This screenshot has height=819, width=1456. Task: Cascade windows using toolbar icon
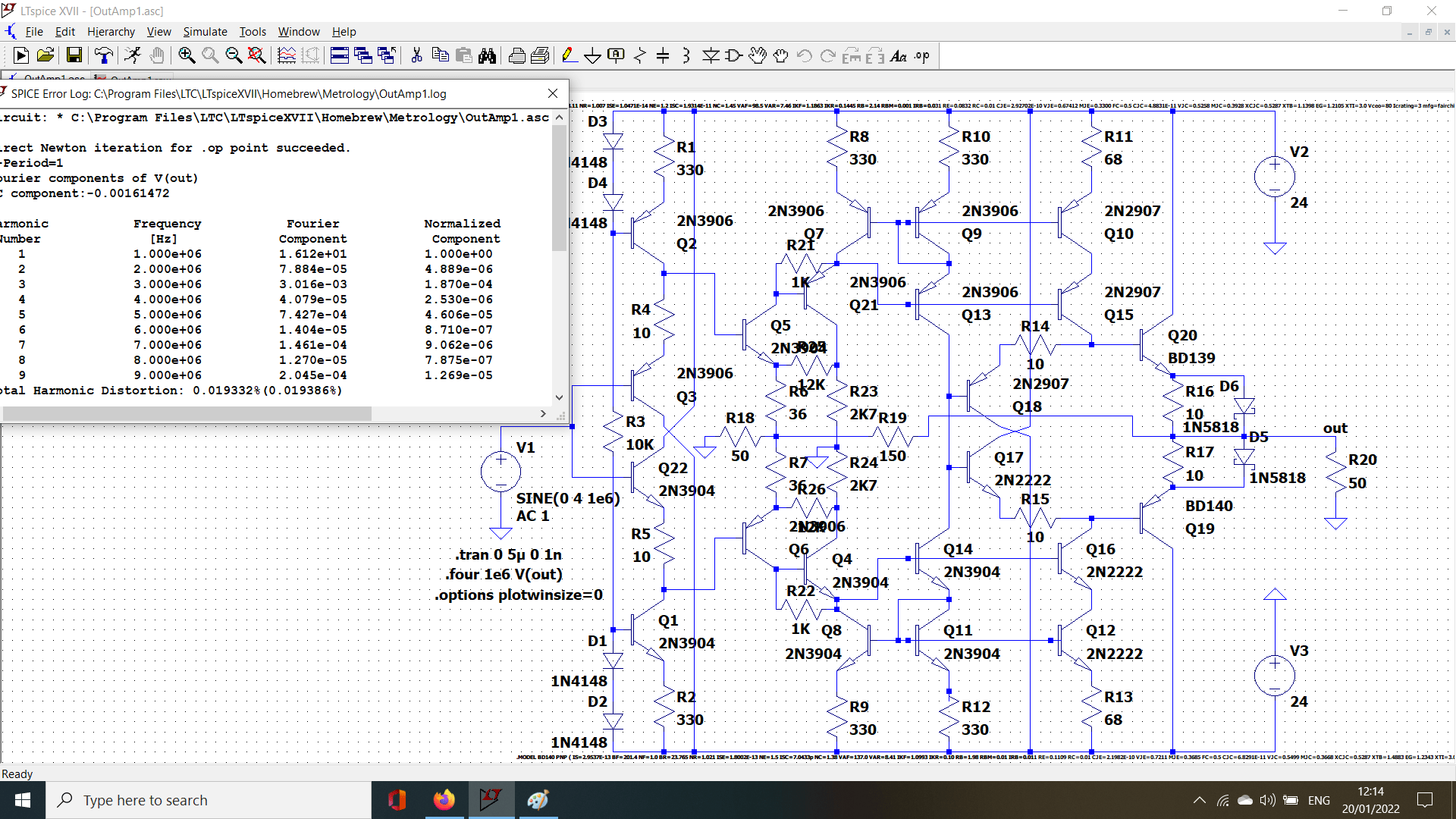(363, 55)
